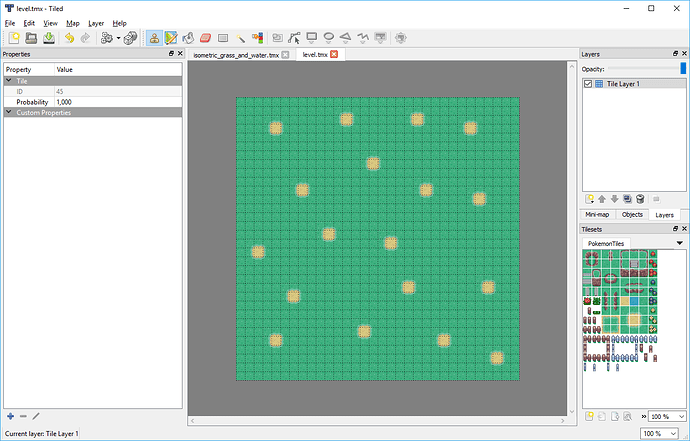
Task: Switch to isometric_grass_and_water.tmx tab
Action: click(x=236, y=55)
